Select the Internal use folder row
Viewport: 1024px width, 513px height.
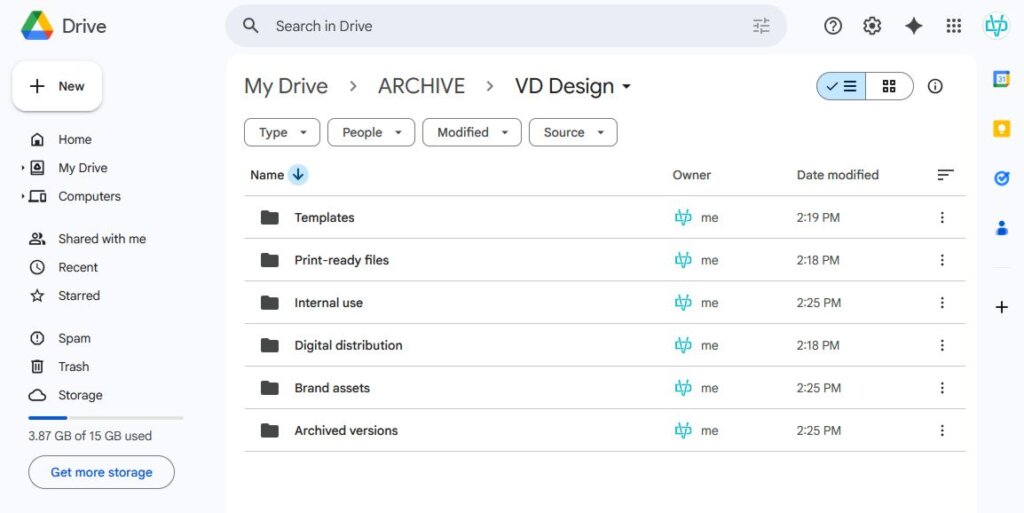605,303
